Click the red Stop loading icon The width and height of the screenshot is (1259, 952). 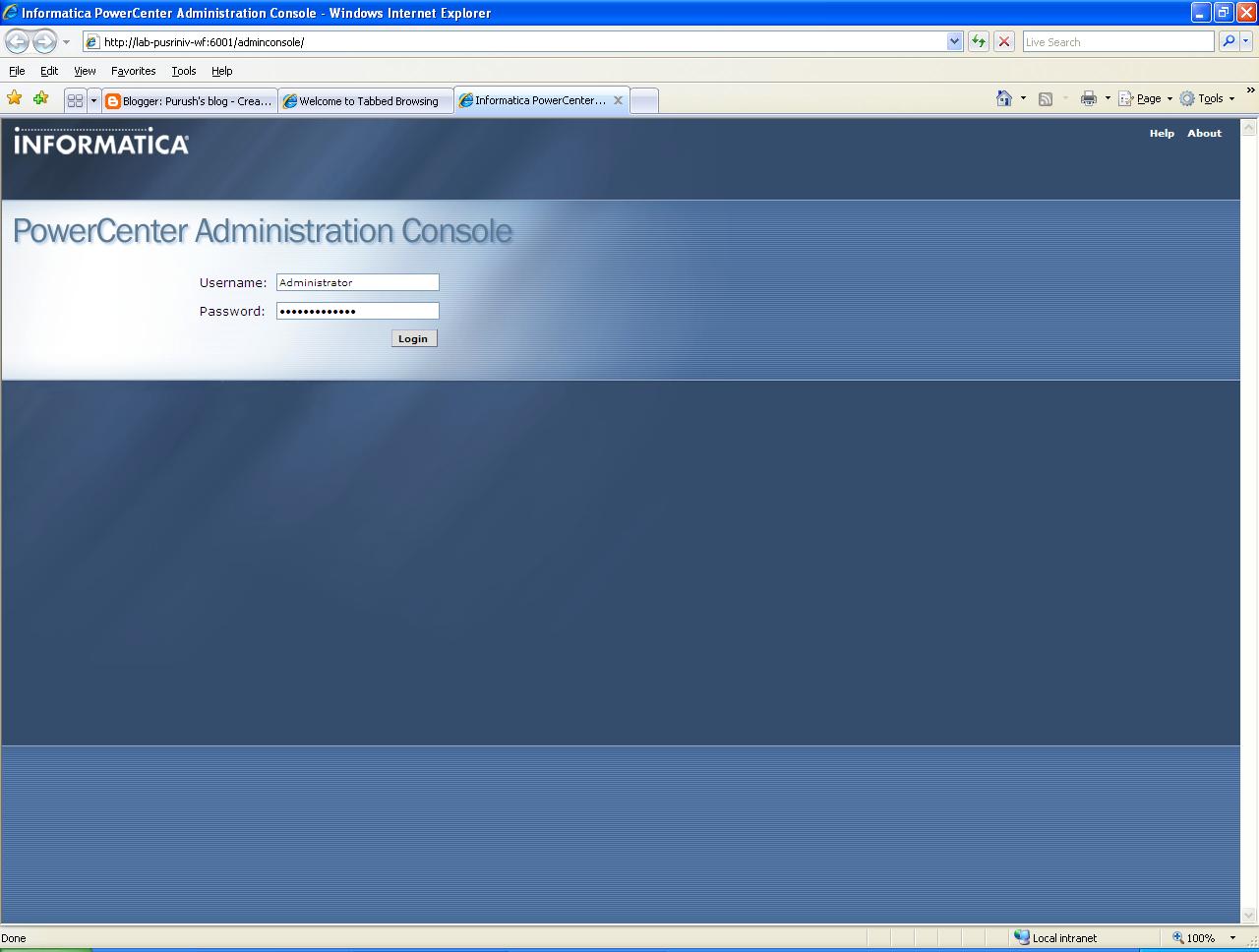click(x=1004, y=41)
